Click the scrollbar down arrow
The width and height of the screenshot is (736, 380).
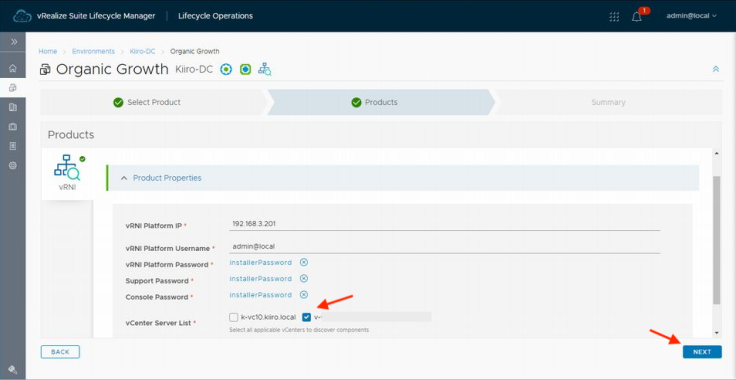tap(716, 333)
